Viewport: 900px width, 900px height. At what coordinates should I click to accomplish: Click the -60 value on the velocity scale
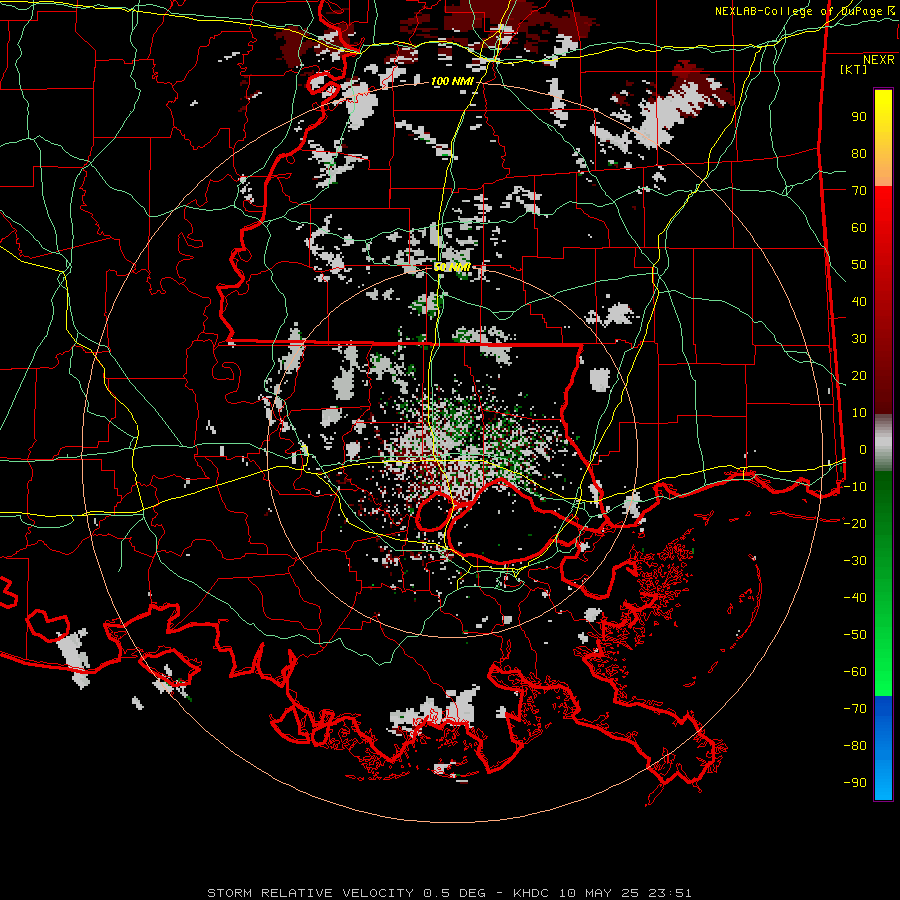855,672
